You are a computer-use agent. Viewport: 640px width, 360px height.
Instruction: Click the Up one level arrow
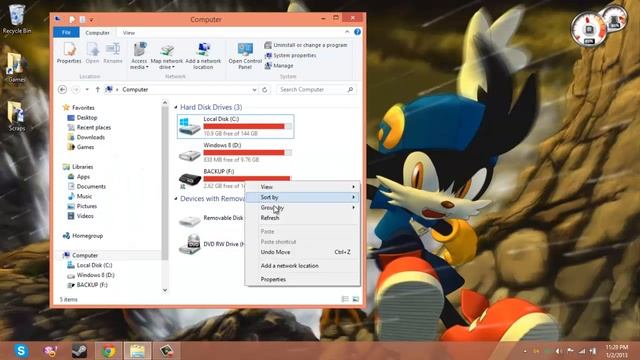(98, 89)
